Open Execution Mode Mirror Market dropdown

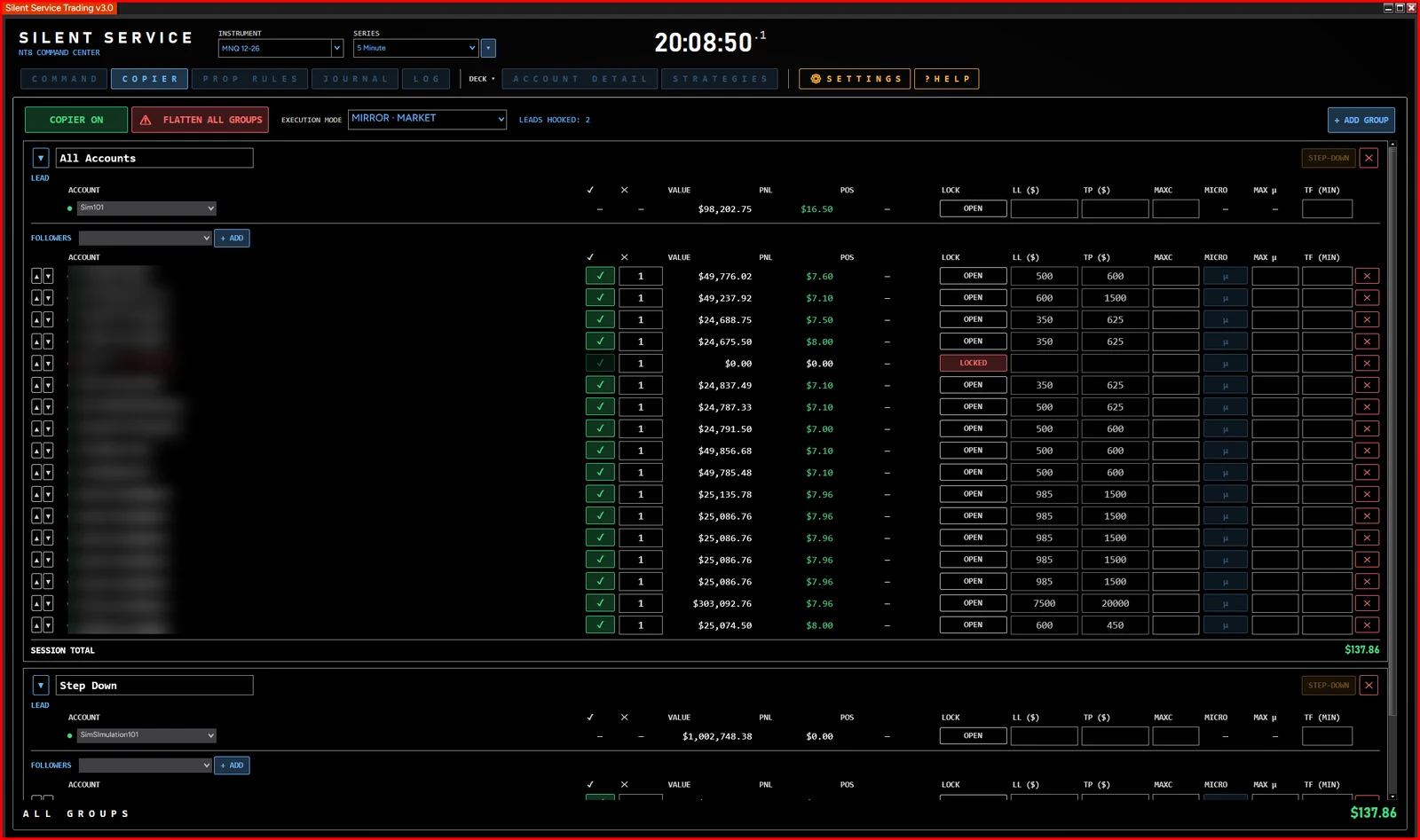pos(427,119)
